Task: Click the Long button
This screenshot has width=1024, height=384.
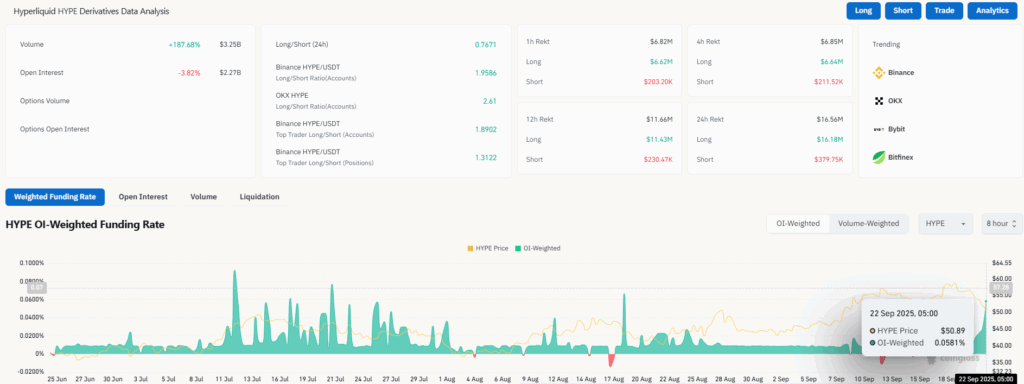Action: pyautogui.click(x=863, y=10)
